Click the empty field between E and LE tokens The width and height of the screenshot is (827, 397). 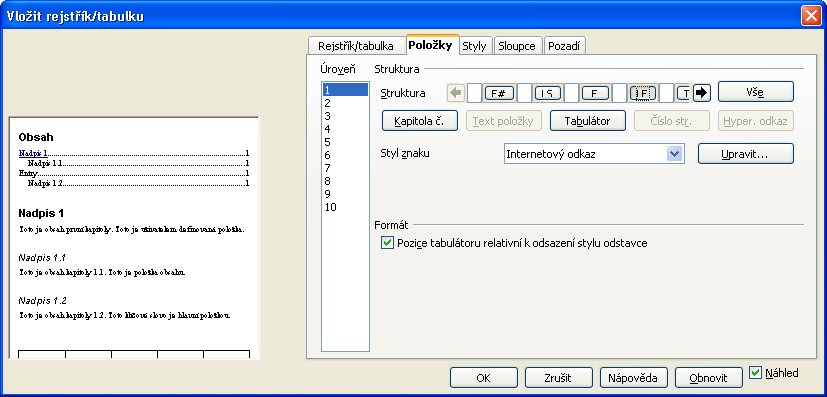[x=619, y=93]
